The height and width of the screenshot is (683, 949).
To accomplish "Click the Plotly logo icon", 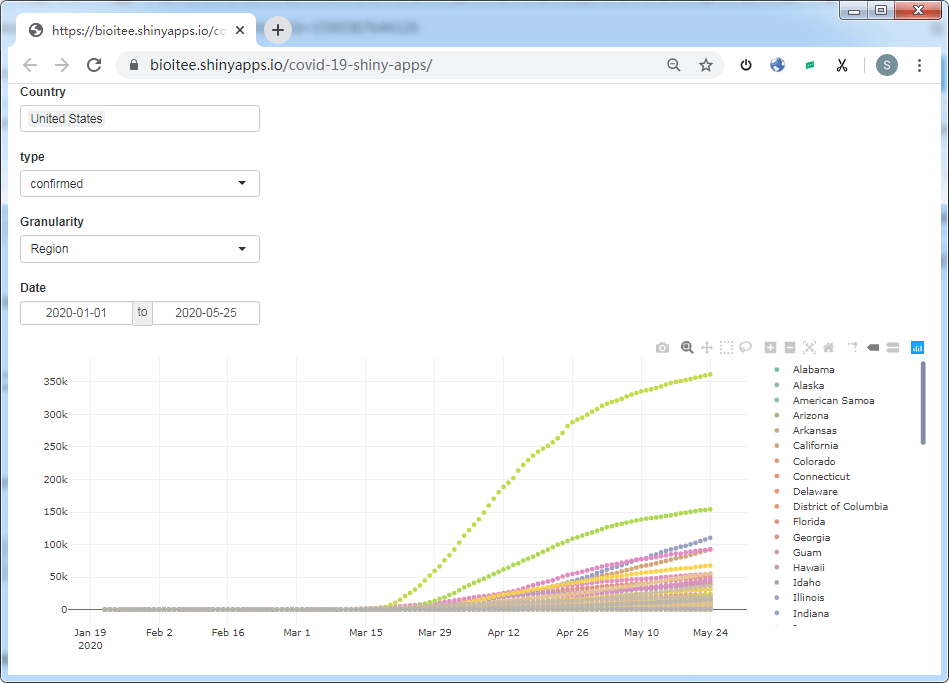I will click(918, 348).
